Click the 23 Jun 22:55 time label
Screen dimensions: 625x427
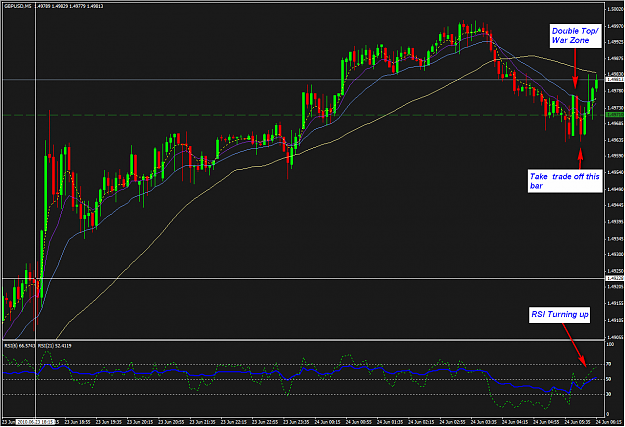[265, 422]
